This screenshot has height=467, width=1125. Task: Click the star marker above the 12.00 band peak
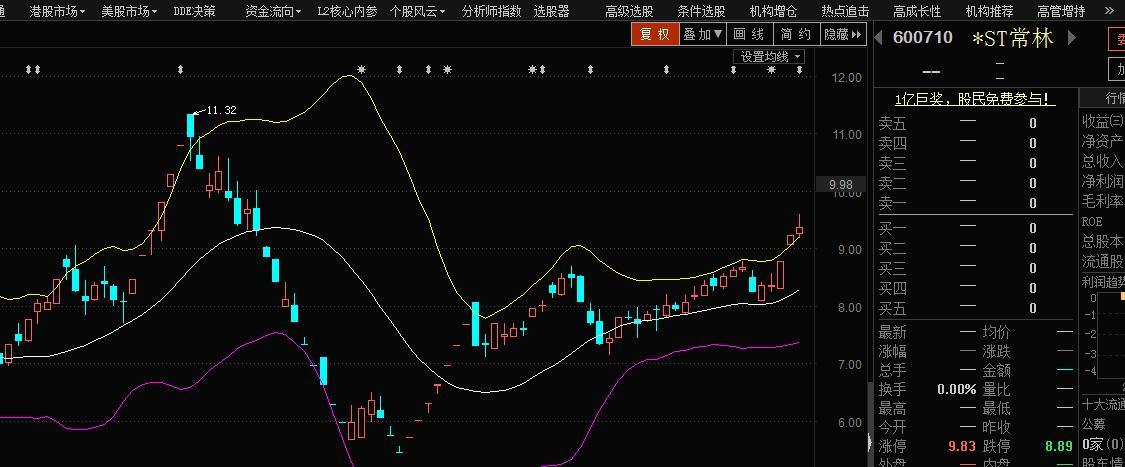click(362, 70)
